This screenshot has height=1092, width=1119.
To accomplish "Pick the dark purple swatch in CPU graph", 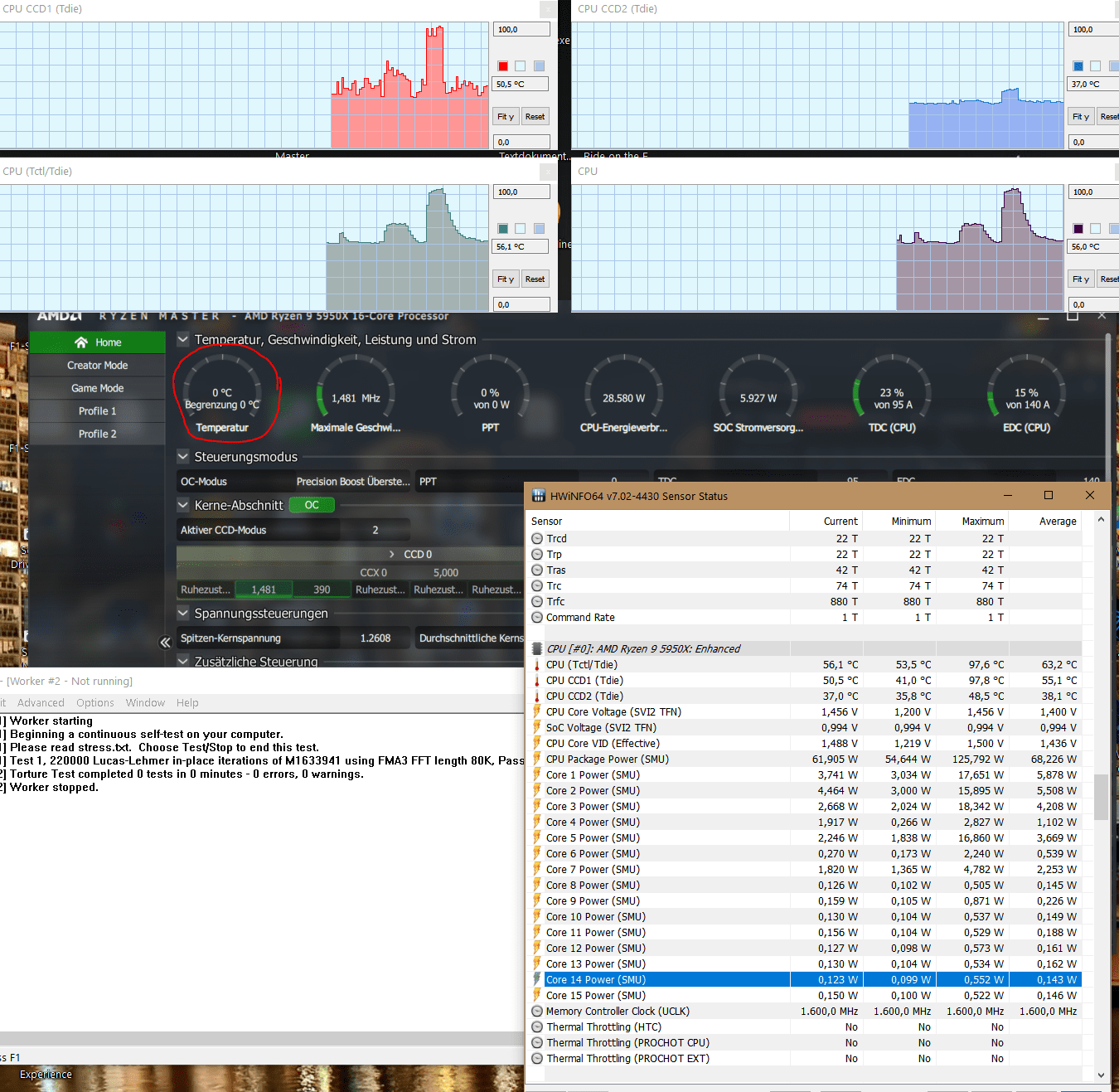I will pyautogui.click(x=1078, y=229).
